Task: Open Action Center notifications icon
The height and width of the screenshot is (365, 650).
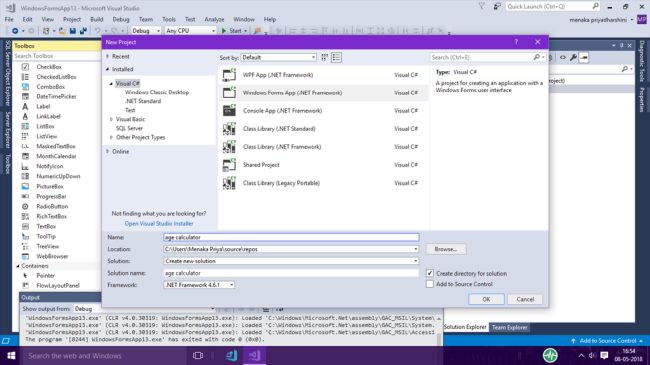Action: pyautogui.click(x=604, y=355)
